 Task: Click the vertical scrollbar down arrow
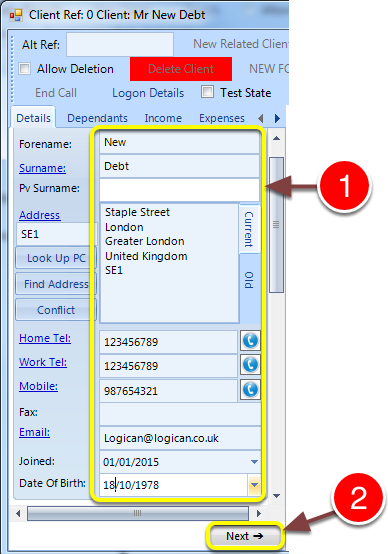(276, 496)
